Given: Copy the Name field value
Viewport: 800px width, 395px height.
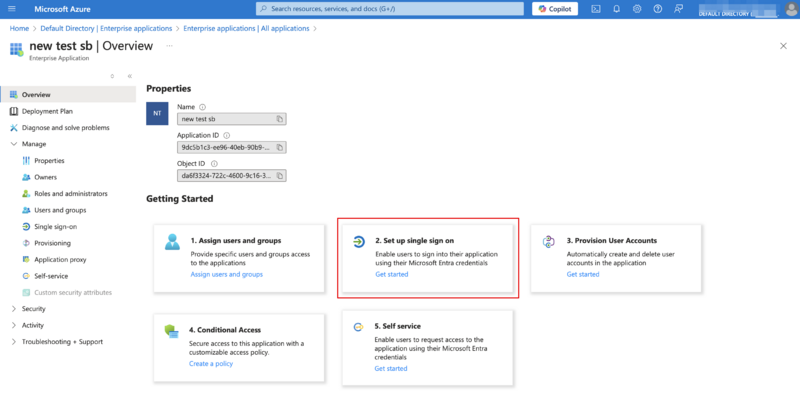Looking at the screenshot, I should (280, 119).
